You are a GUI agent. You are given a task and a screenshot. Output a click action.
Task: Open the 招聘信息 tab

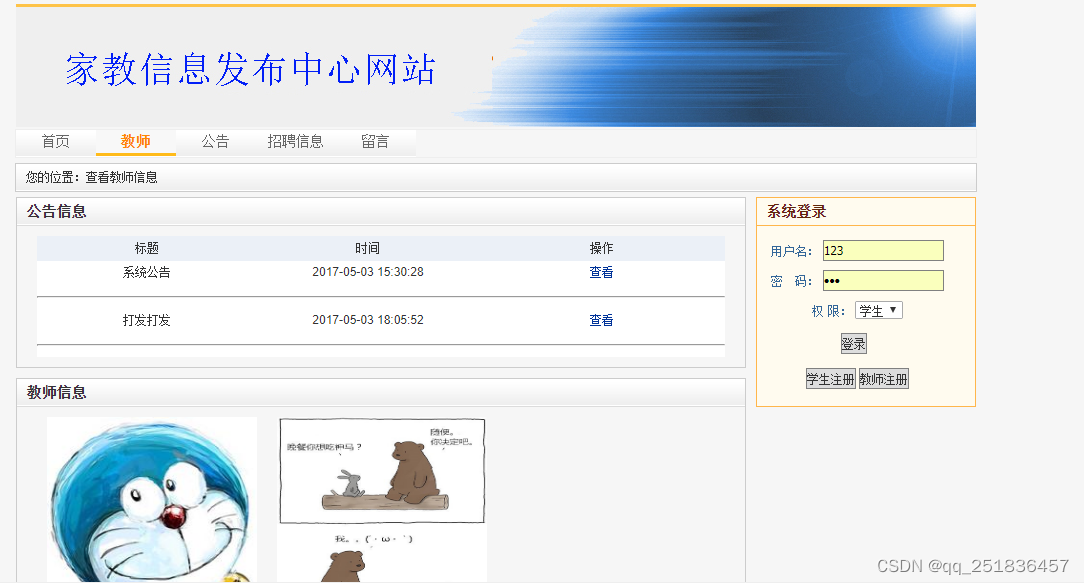pos(295,142)
